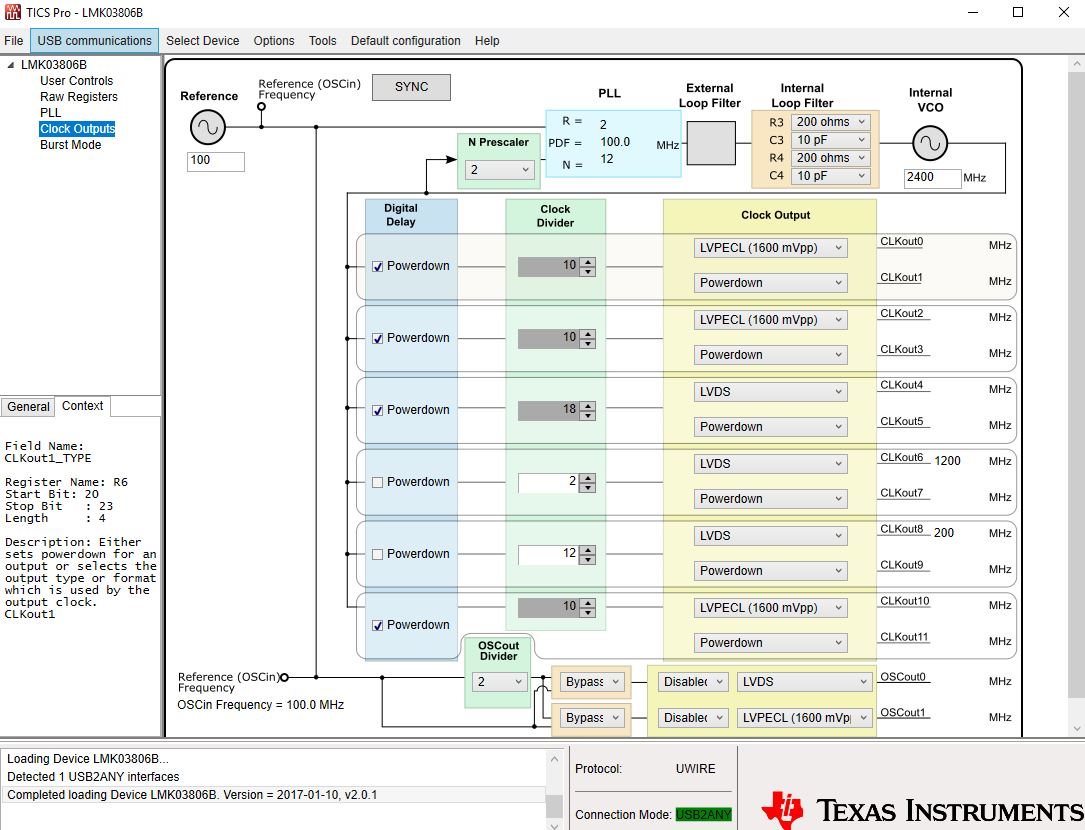Click the Internal VCO oscillator symbol
Image resolution: width=1085 pixels, height=830 pixels.
pyautogui.click(x=930, y=143)
